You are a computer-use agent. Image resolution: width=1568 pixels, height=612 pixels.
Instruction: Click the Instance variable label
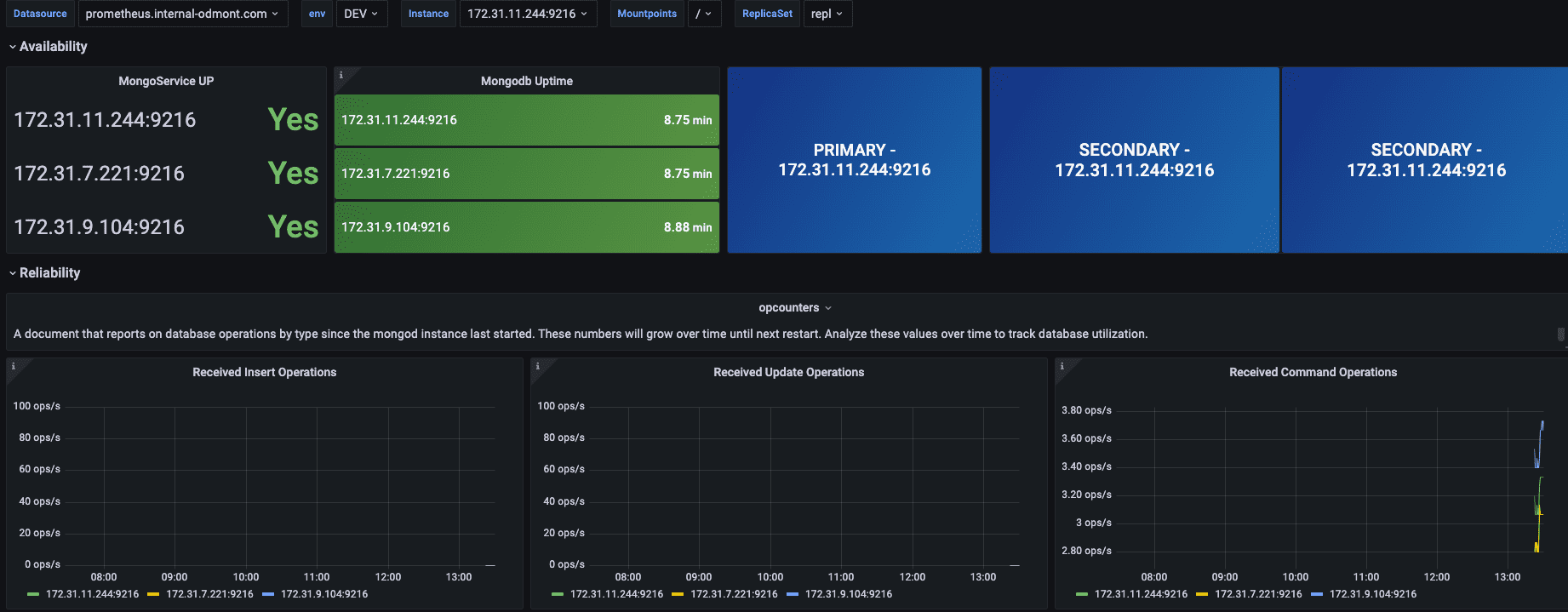[x=428, y=14]
